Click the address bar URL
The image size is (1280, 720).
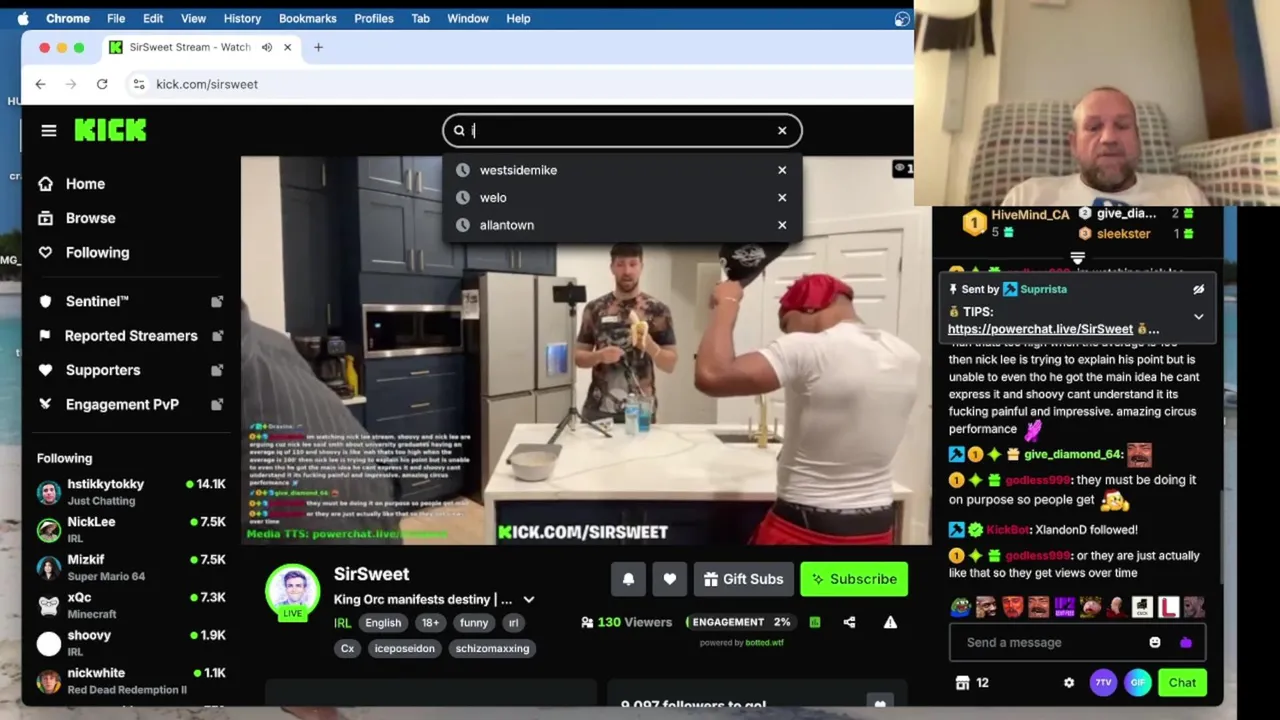(207, 84)
